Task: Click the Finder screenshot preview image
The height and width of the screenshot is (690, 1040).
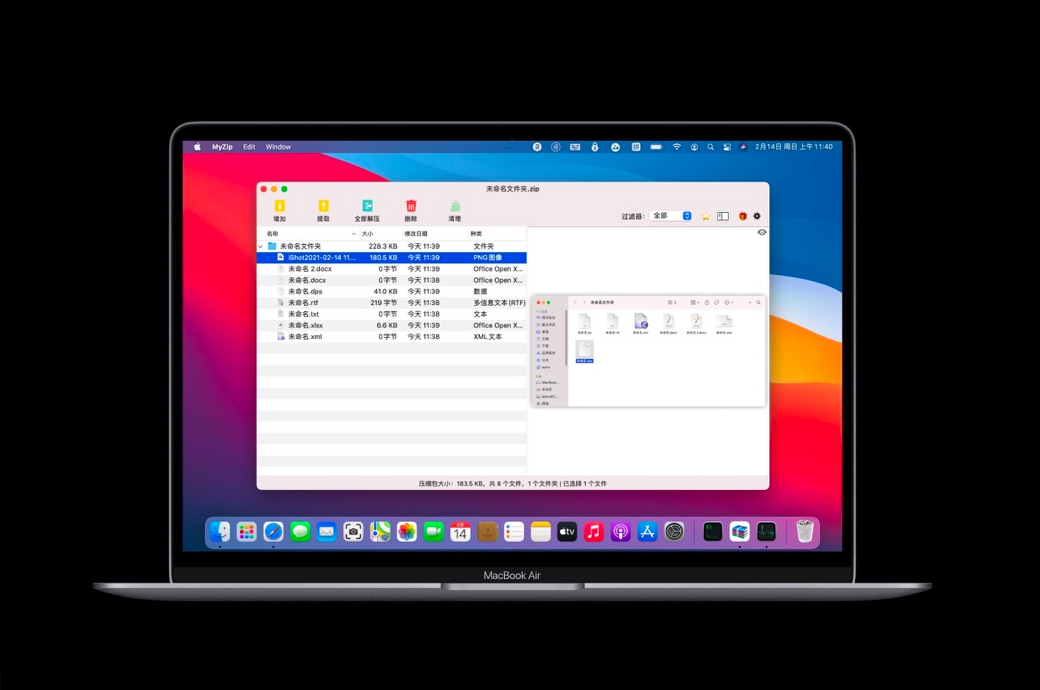Action: coord(648,351)
